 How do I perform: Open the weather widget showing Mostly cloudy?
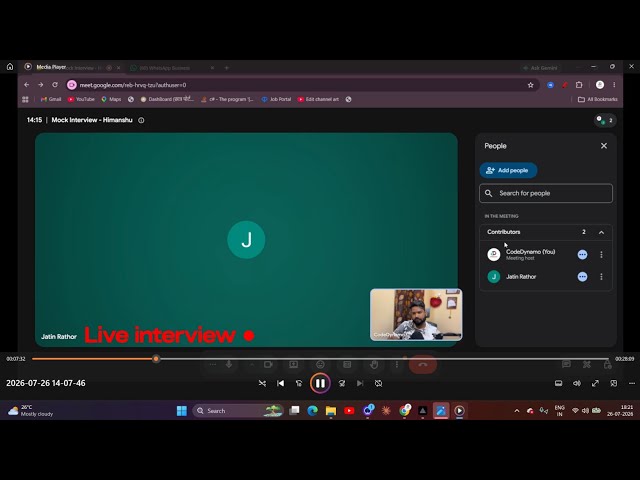(31, 411)
